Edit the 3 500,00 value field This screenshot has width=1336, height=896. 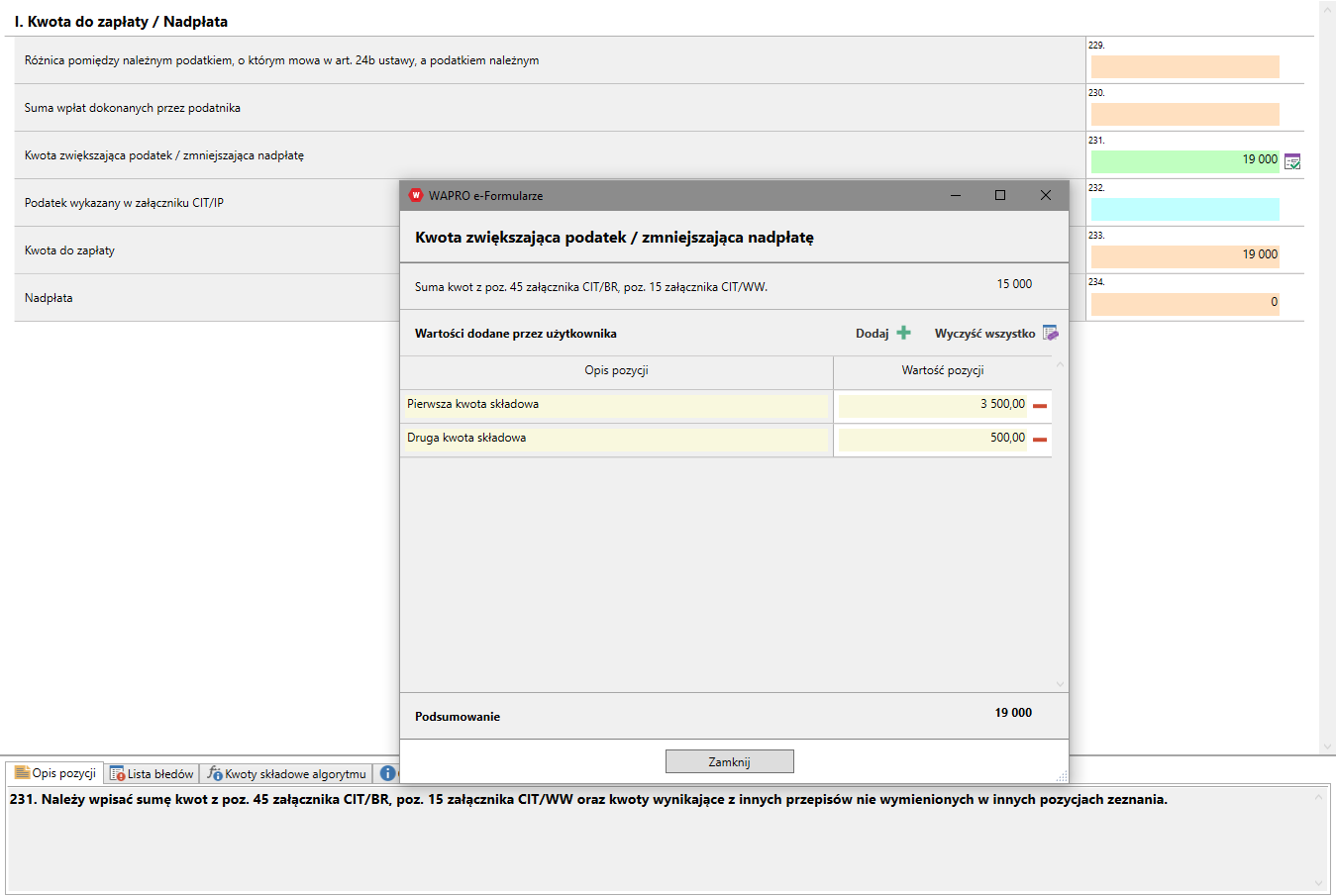[x=932, y=405]
